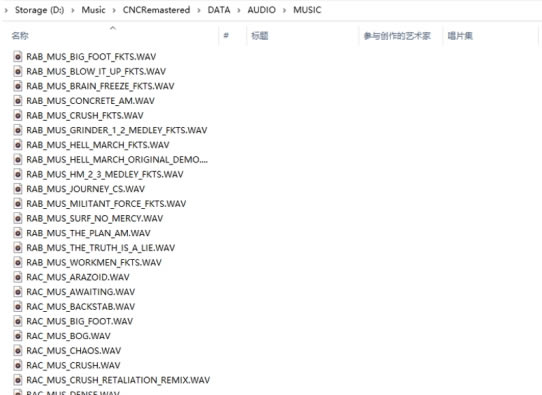Click the file icon beside RAB_MUS_CONCRETE_AM.WAV
The height and width of the screenshot is (395, 542).
pyautogui.click(x=18, y=101)
